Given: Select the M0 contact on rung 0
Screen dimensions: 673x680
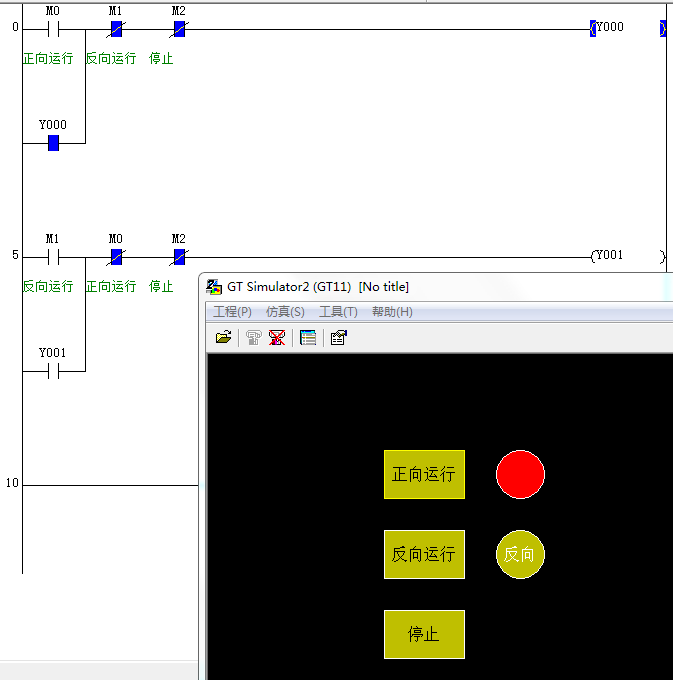Looking at the screenshot, I should (53, 29).
